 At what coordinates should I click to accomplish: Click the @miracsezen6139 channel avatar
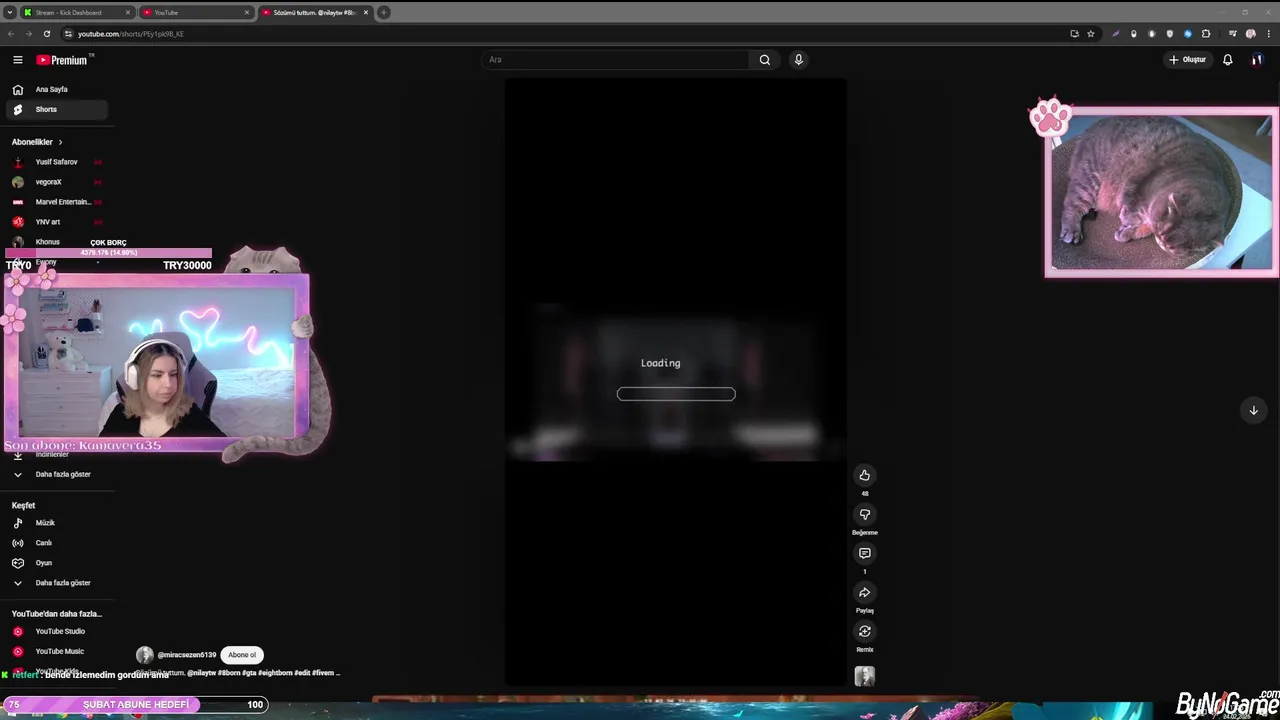(145, 655)
